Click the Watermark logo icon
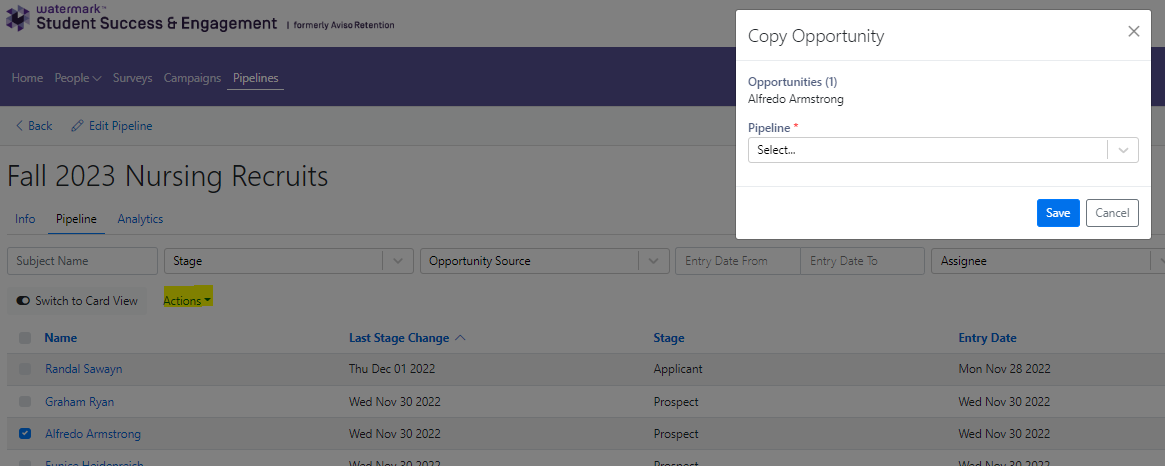This screenshot has width=1165, height=466. [18, 18]
